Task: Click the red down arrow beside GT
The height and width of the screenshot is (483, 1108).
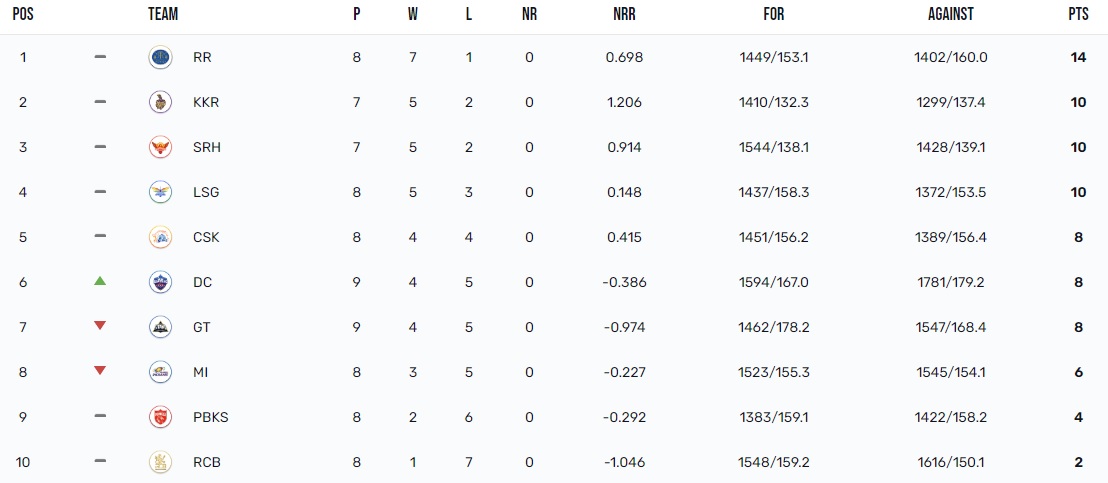Action: [100, 326]
